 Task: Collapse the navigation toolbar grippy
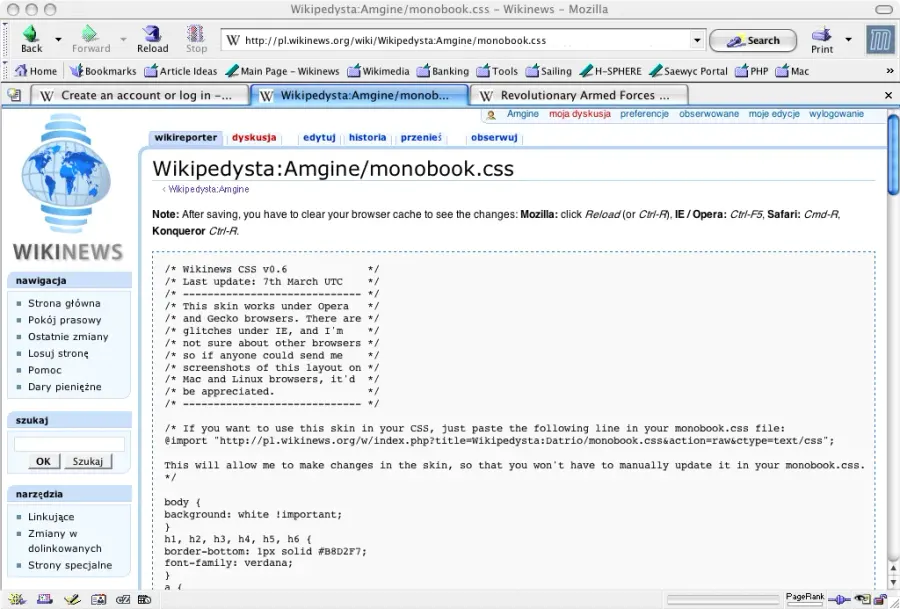tap(5, 40)
